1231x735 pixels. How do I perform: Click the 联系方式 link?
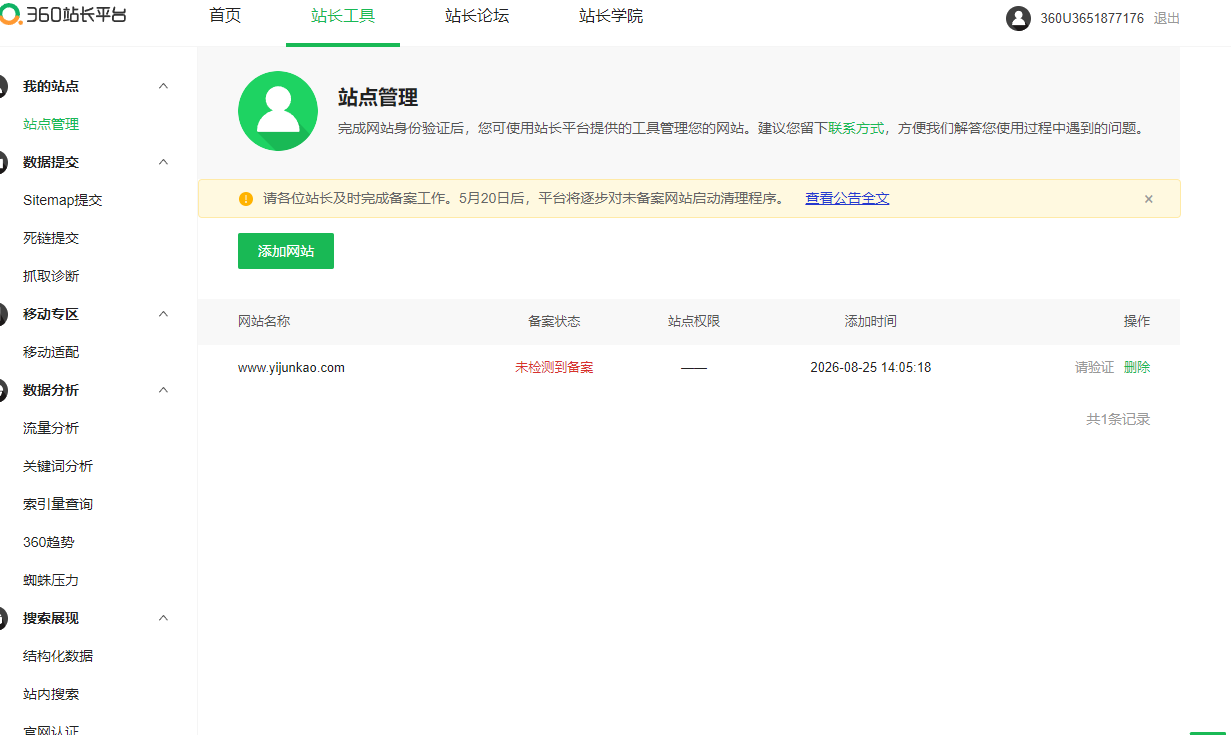[856, 129]
